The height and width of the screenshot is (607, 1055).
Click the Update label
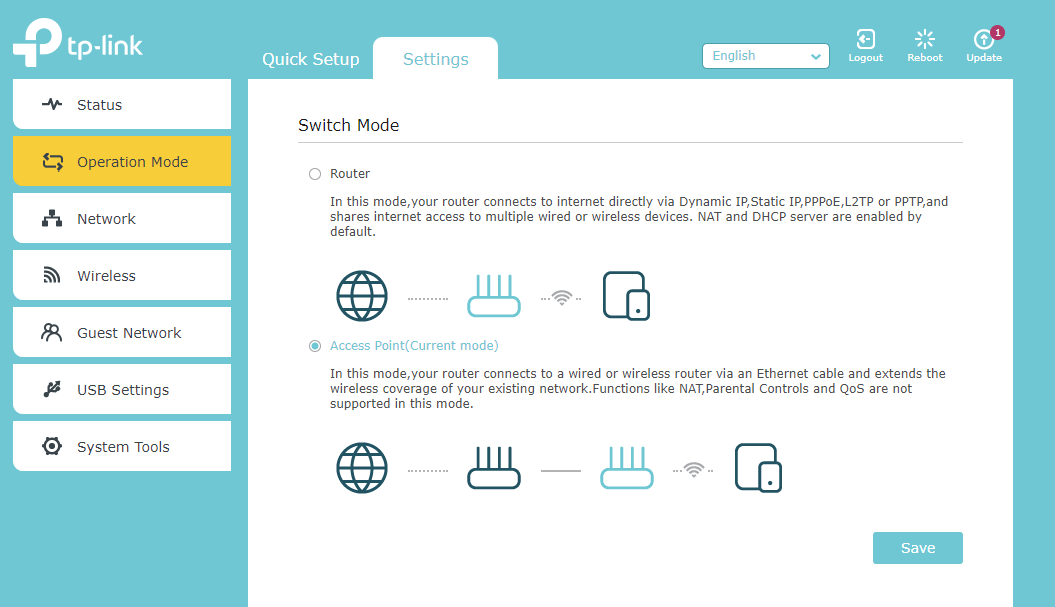click(x=984, y=58)
